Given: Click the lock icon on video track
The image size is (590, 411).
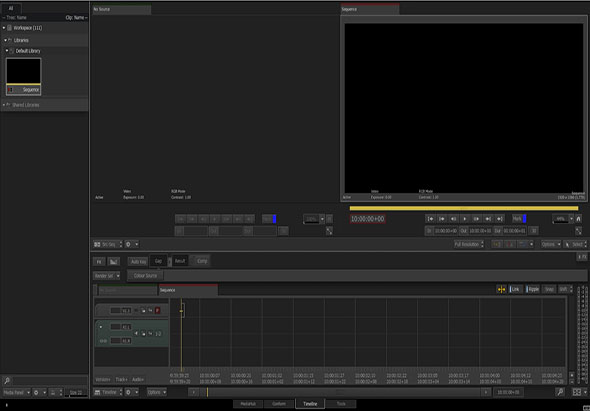Looking at the screenshot, I should pos(143,311).
